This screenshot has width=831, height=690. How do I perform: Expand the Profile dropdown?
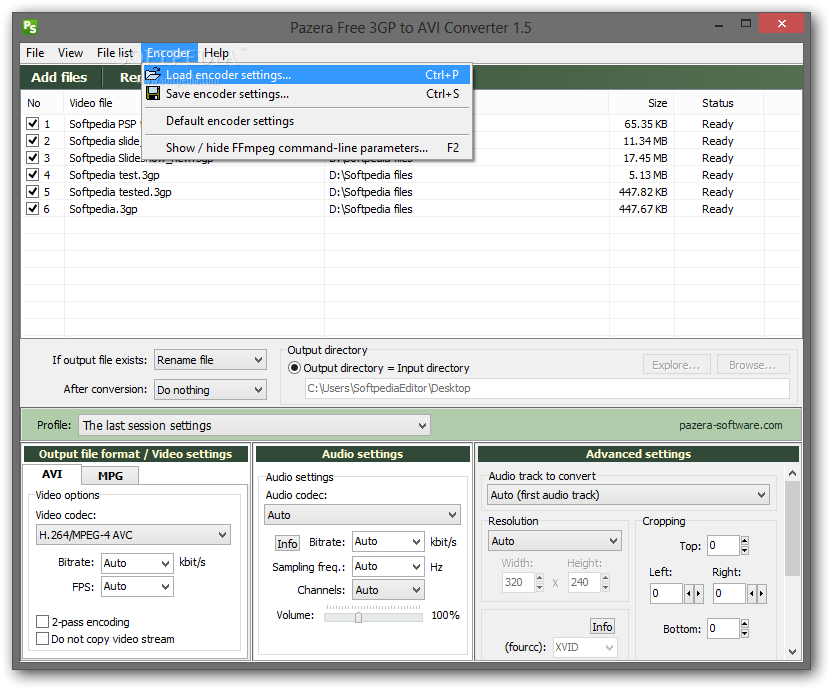[x=254, y=425]
